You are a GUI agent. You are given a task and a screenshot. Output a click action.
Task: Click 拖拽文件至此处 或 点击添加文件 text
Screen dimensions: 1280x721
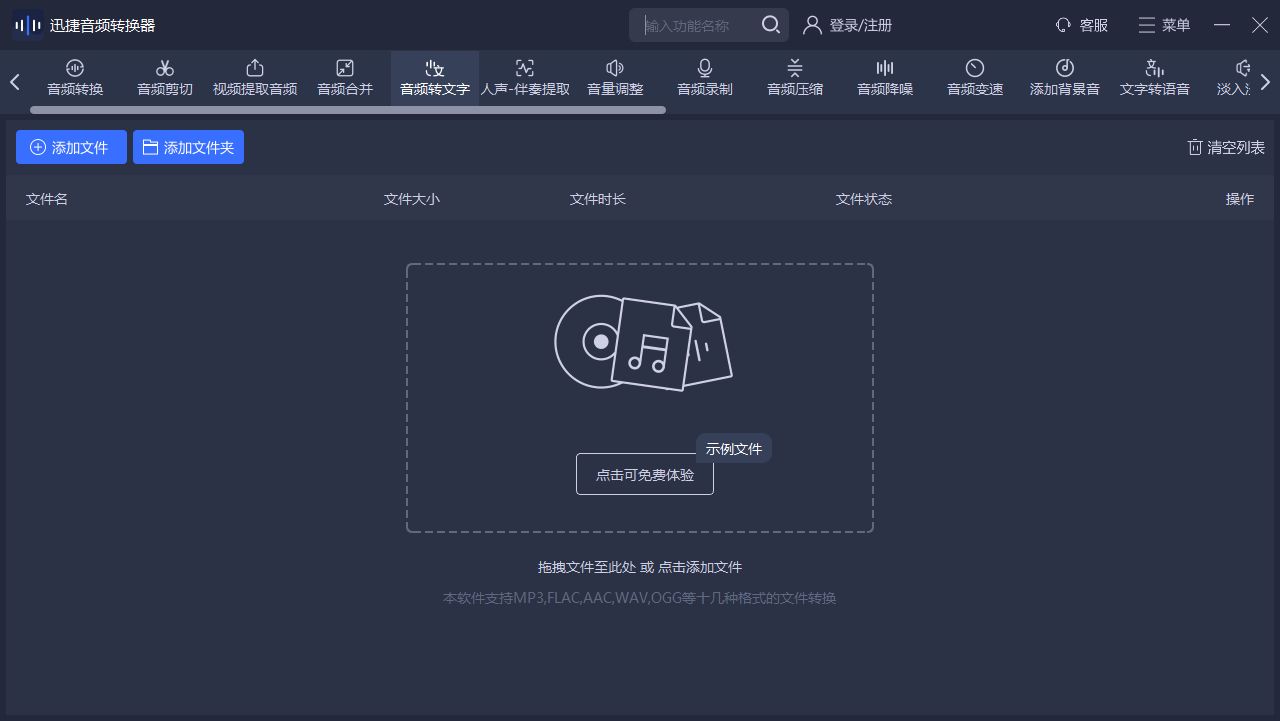pyautogui.click(x=640, y=567)
